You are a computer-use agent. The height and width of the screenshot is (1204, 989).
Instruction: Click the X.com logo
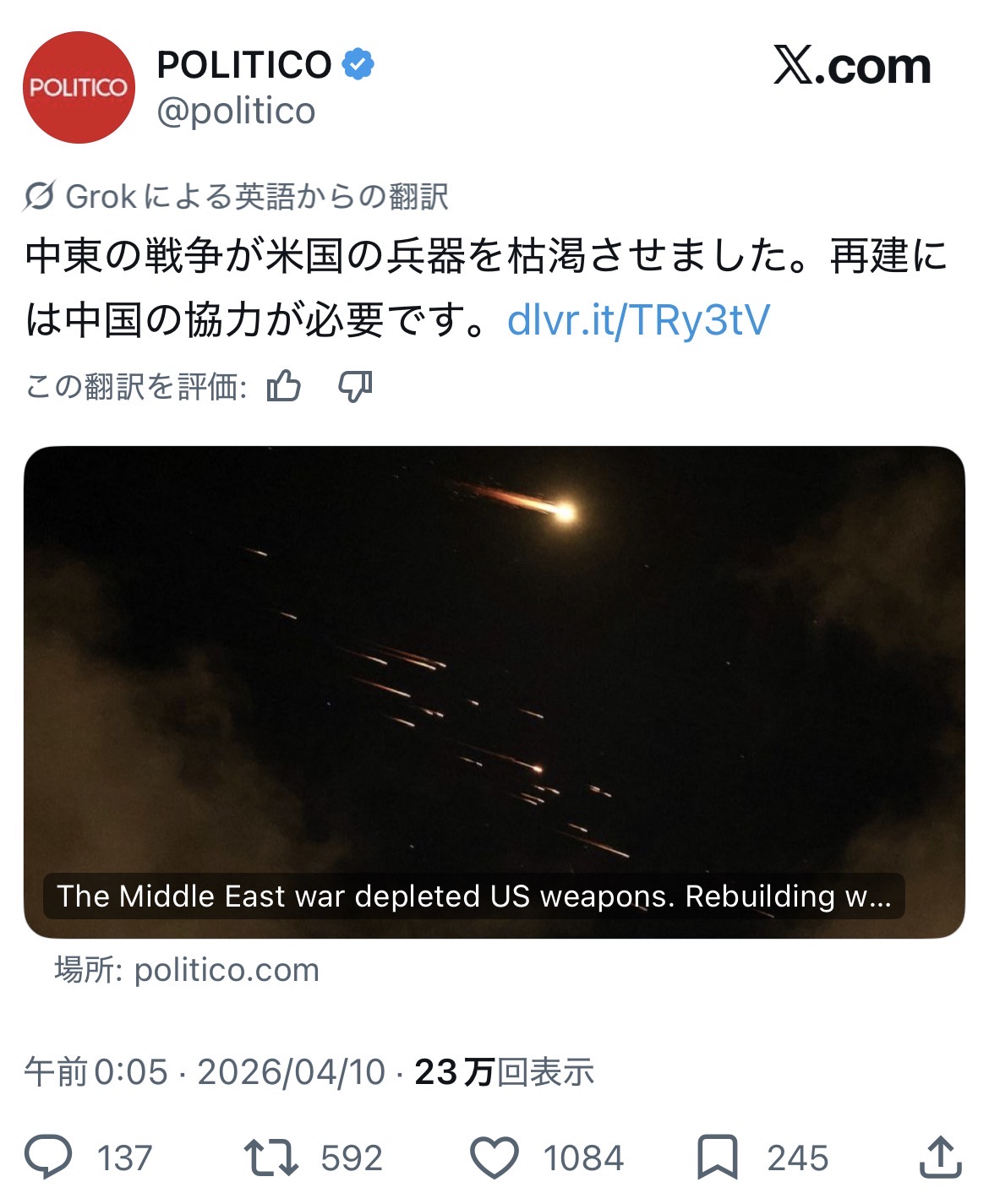pyautogui.click(x=852, y=66)
